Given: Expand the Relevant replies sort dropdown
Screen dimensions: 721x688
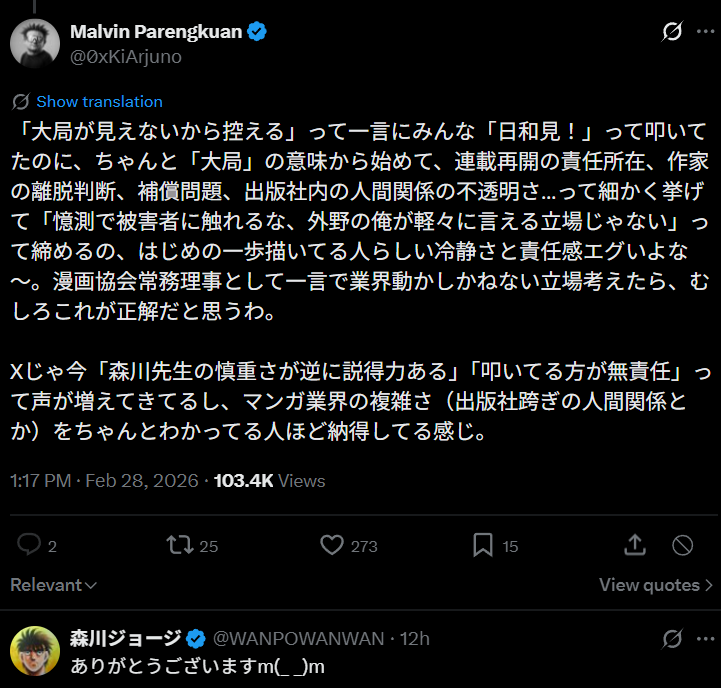Looking at the screenshot, I should pos(53,585).
